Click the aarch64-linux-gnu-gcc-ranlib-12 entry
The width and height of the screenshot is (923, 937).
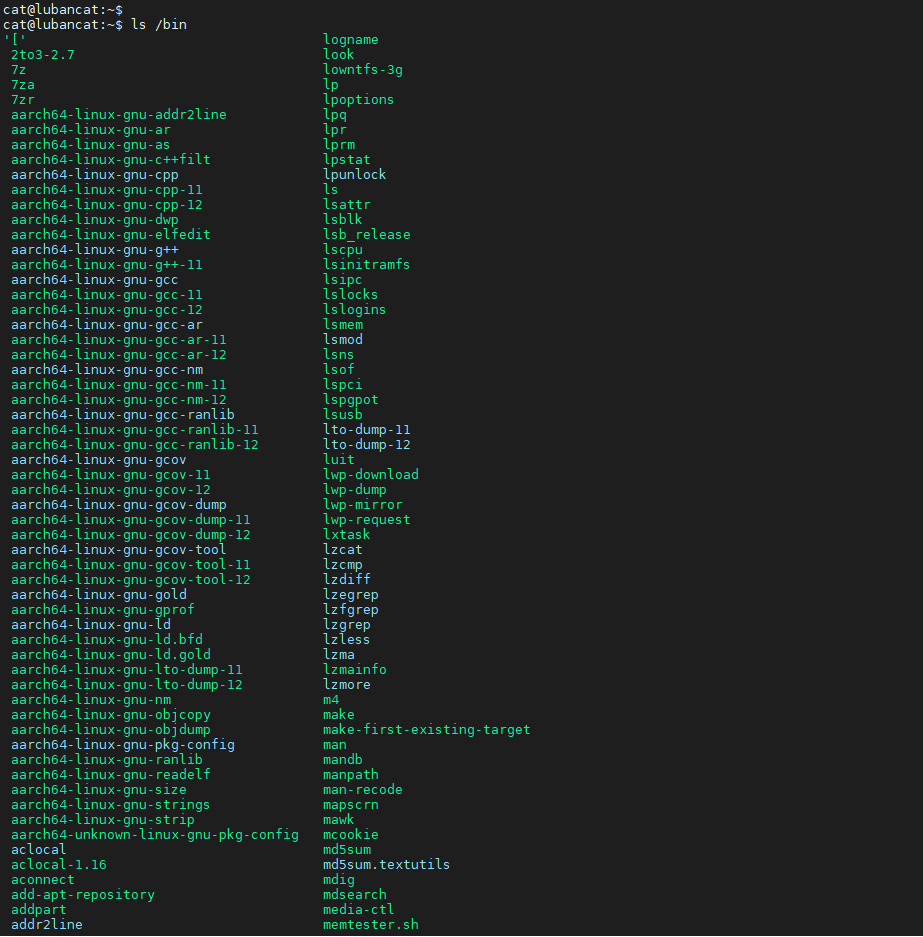tap(134, 445)
